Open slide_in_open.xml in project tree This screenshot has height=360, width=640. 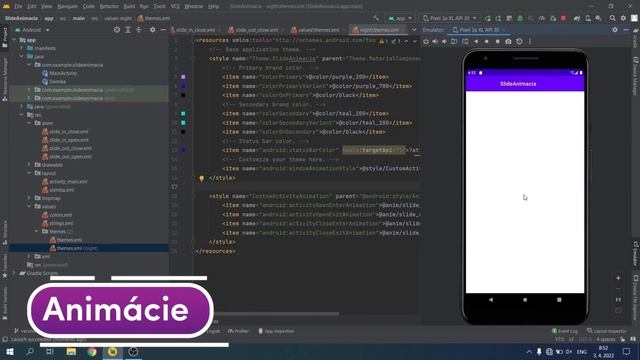point(69,140)
